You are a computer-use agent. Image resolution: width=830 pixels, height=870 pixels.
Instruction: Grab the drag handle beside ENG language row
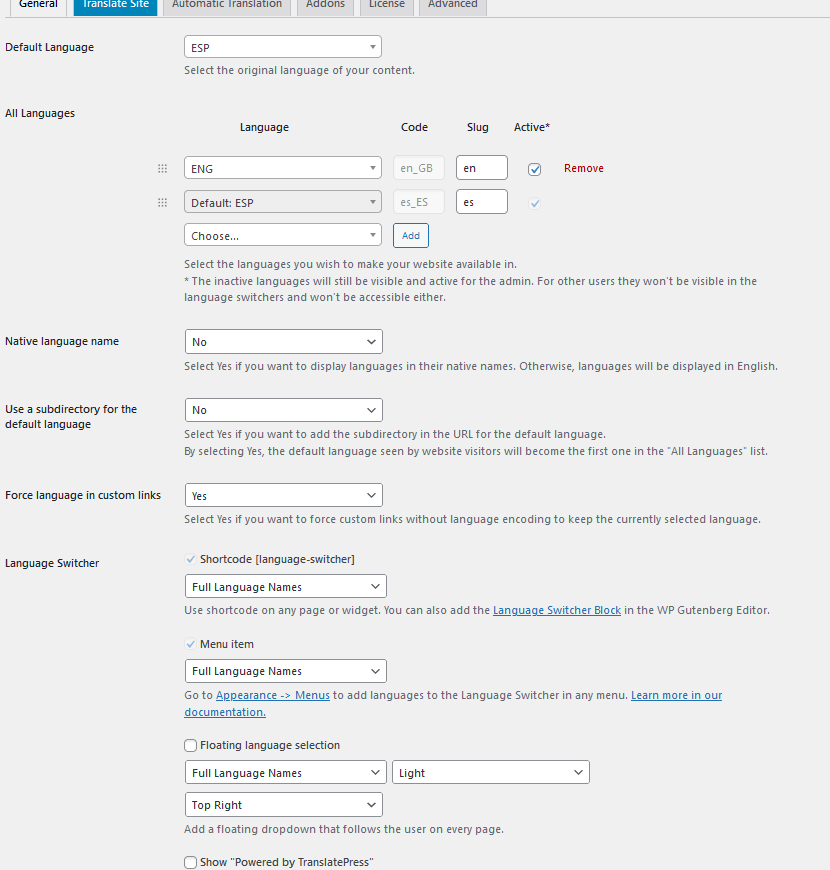tap(162, 168)
